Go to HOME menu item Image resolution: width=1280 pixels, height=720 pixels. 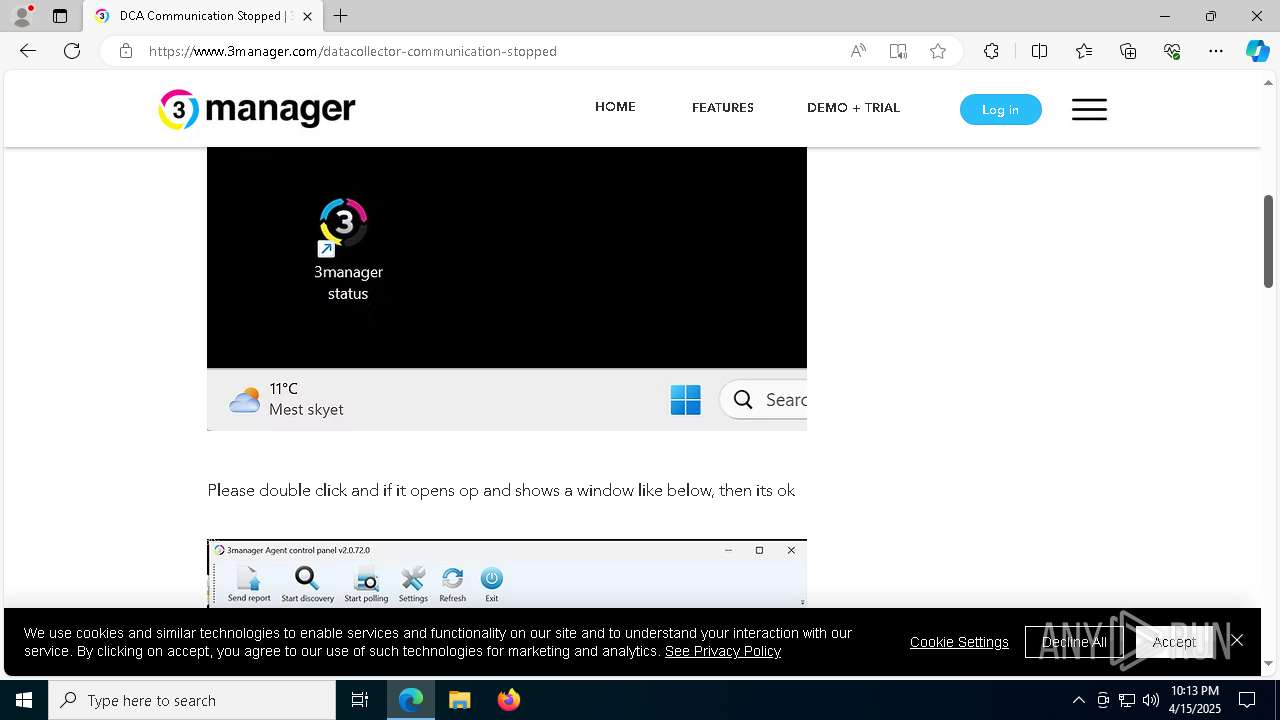pyautogui.click(x=615, y=107)
